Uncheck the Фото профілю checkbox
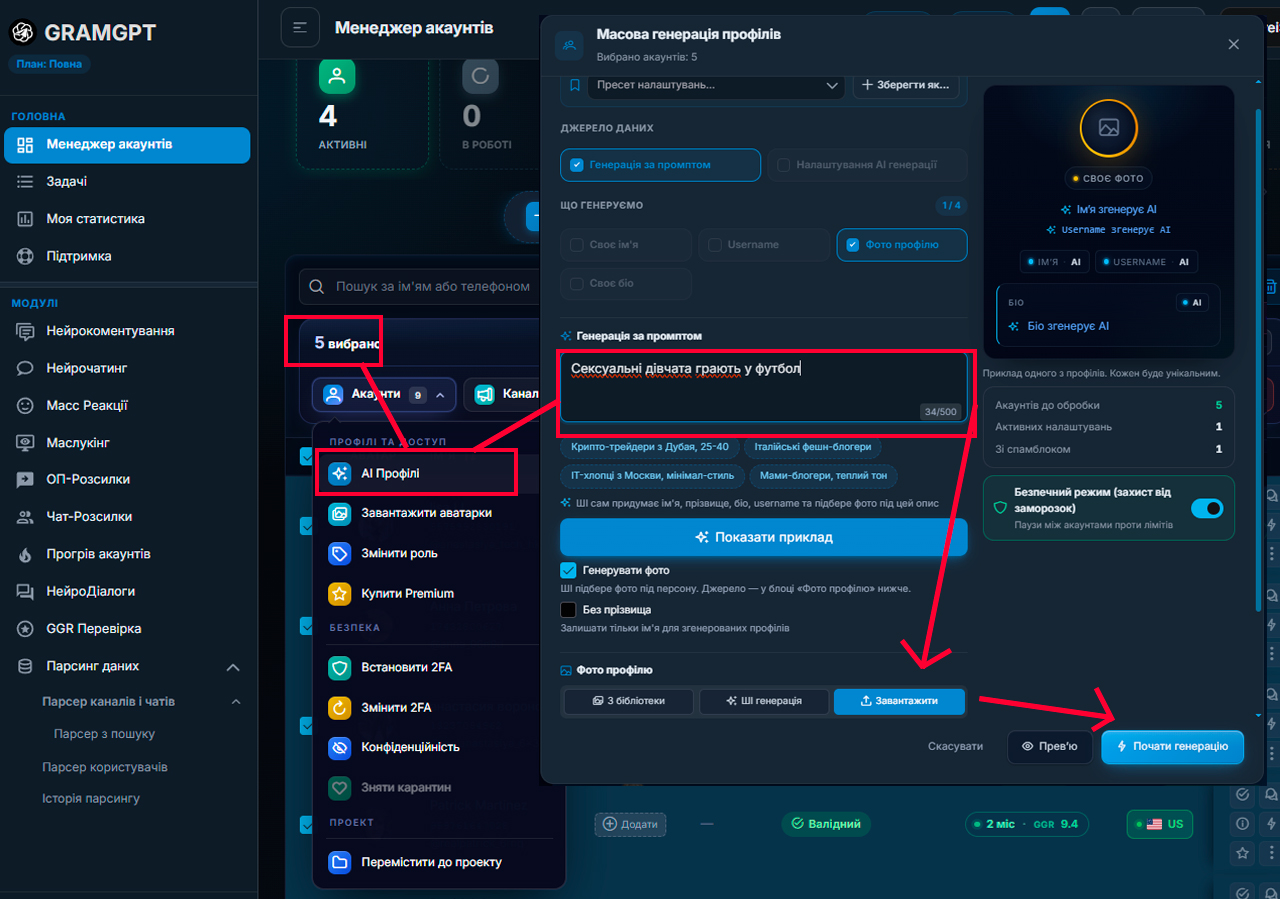The height and width of the screenshot is (899, 1280). click(x=853, y=245)
